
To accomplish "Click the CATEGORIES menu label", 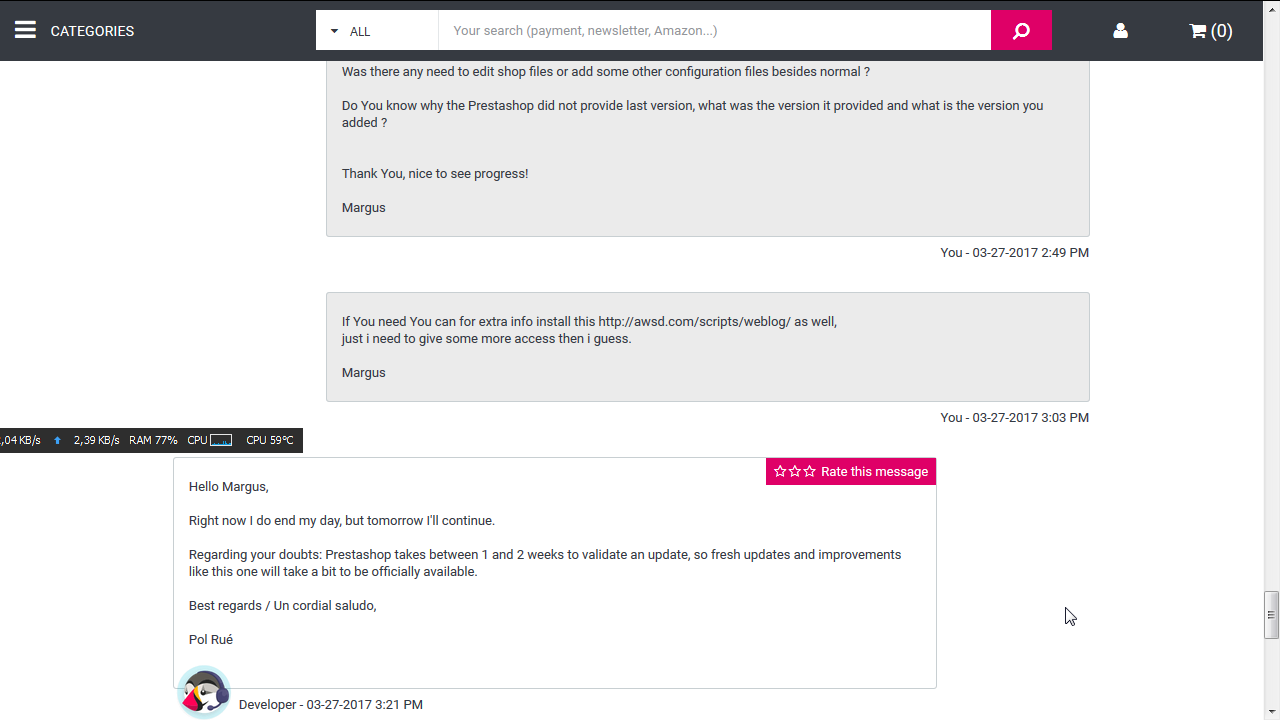I will 92,31.
